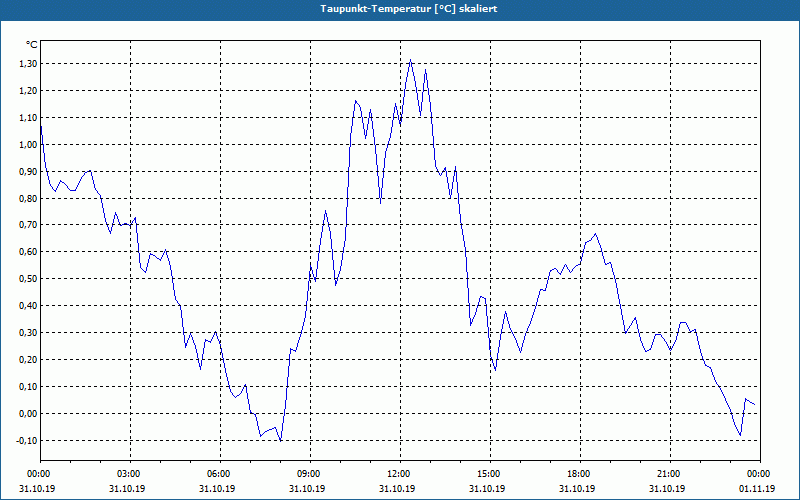Click the 01.11.19 date label
This screenshot has width=800, height=500.
pos(757,489)
